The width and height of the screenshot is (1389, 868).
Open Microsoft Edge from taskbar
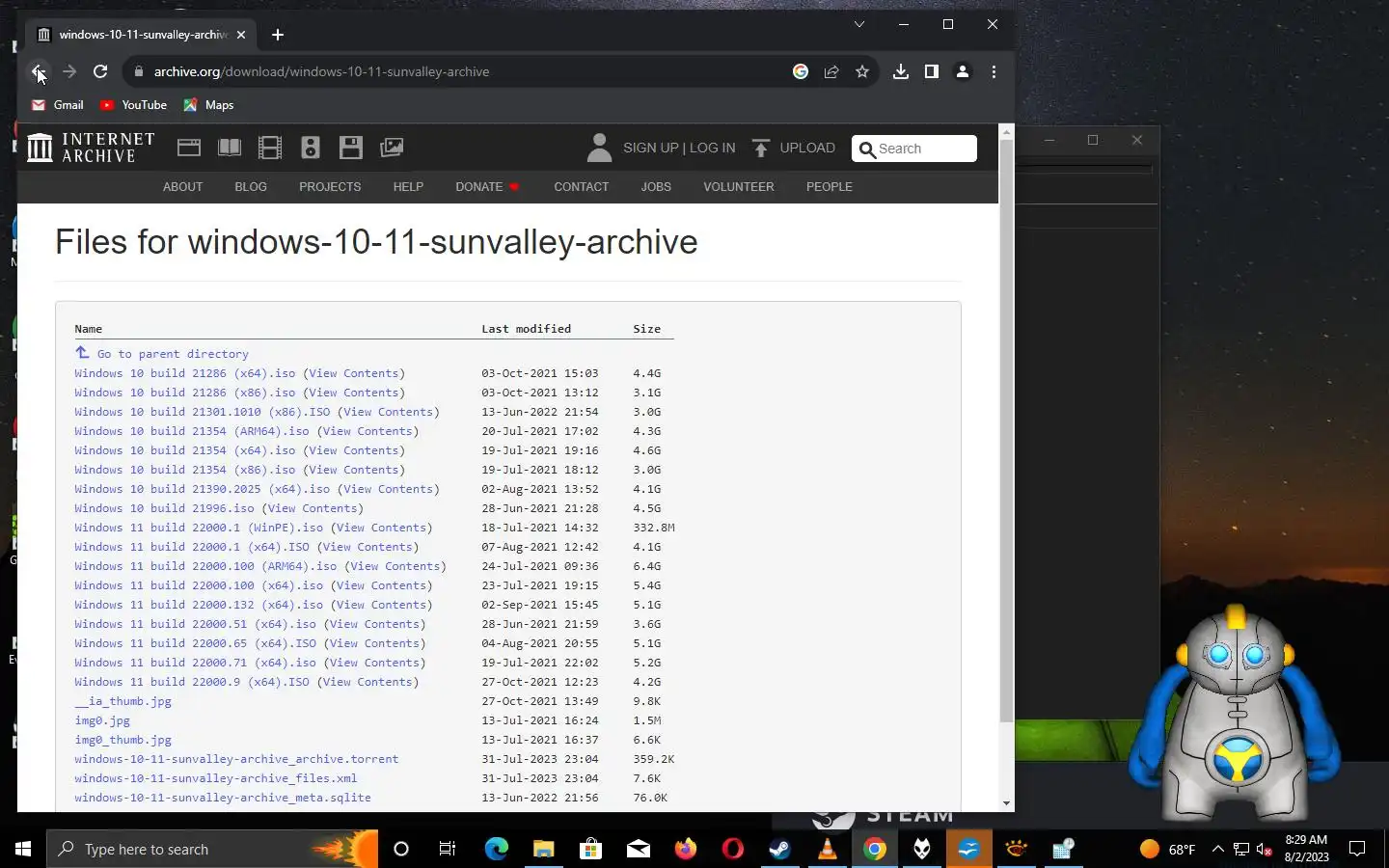tap(496, 849)
